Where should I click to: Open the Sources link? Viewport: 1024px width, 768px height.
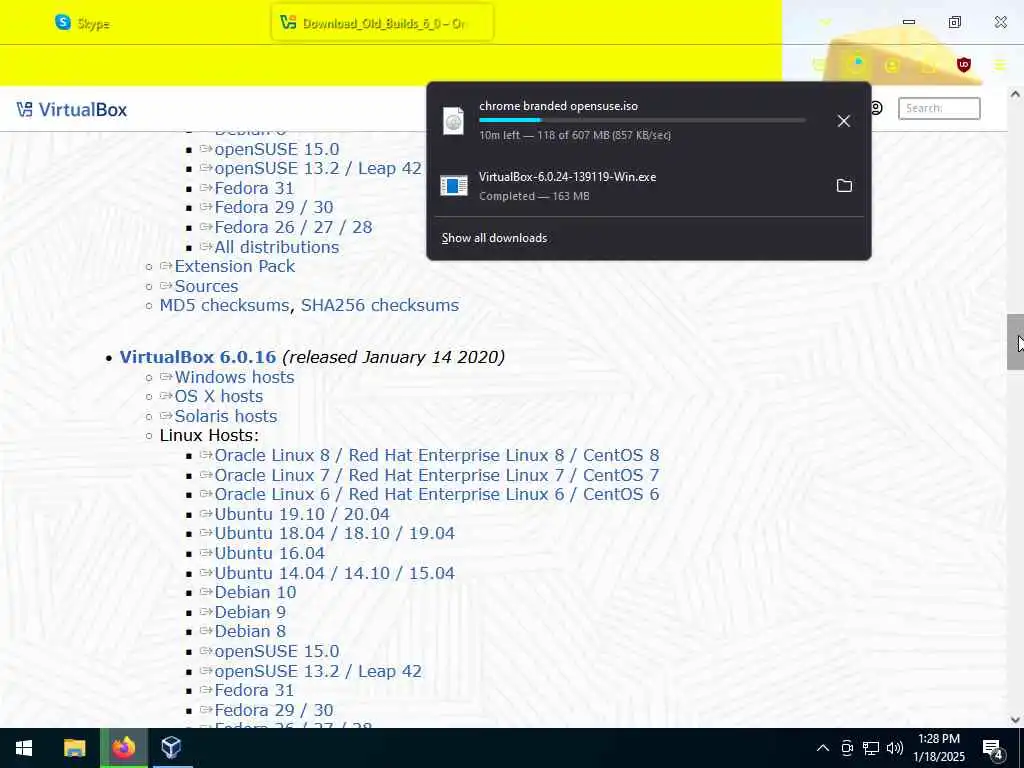(x=206, y=286)
